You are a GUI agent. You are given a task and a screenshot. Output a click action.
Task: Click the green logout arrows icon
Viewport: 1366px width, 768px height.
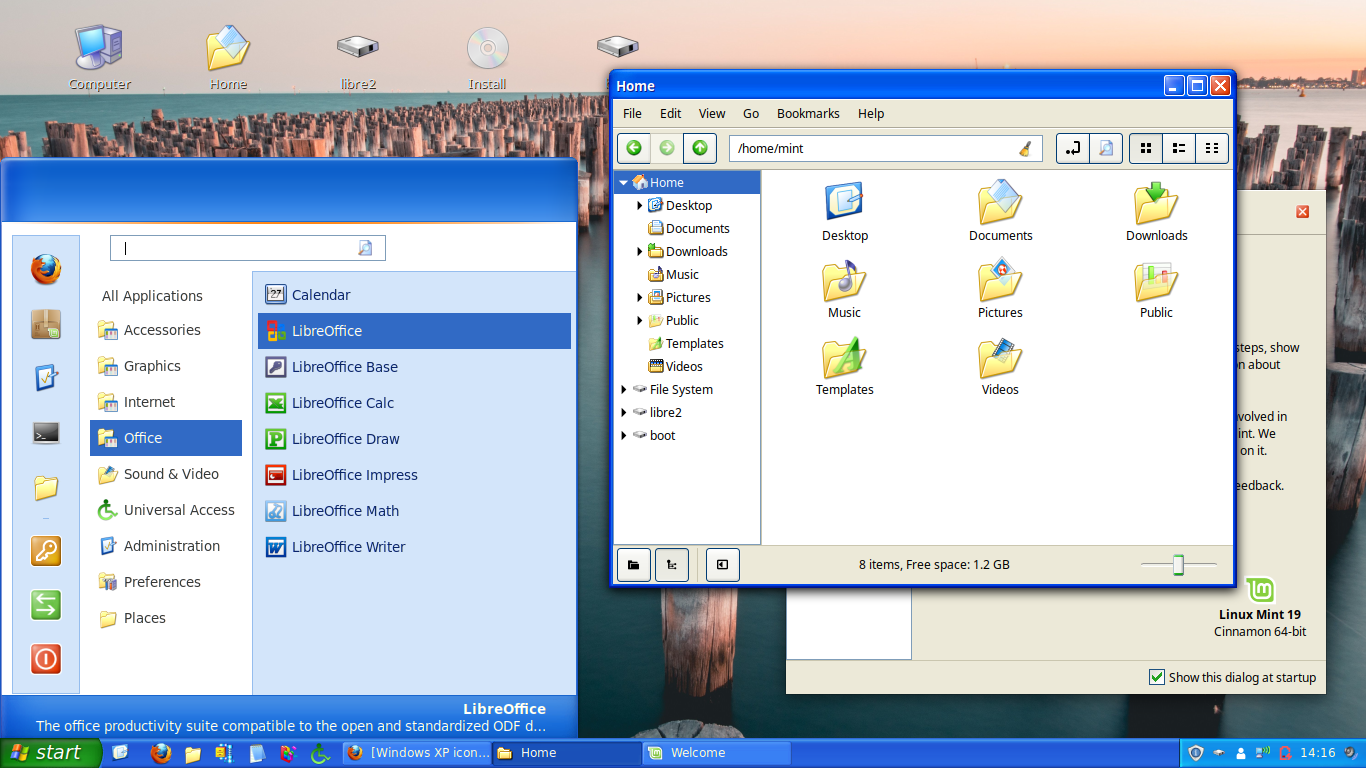[x=46, y=605]
